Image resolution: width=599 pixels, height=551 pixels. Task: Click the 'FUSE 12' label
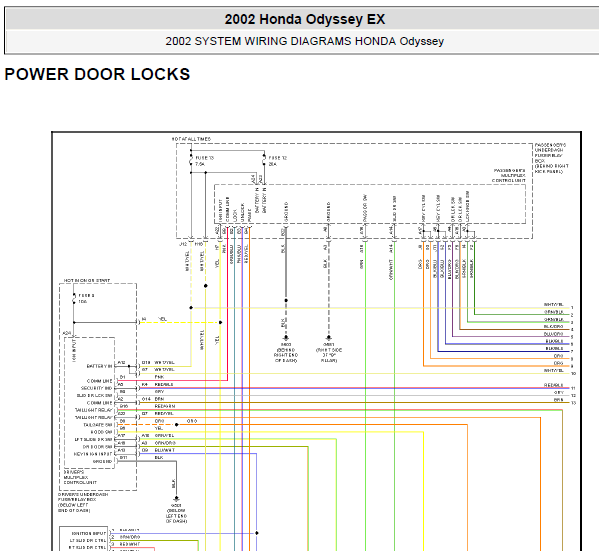(x=277, y=158)
